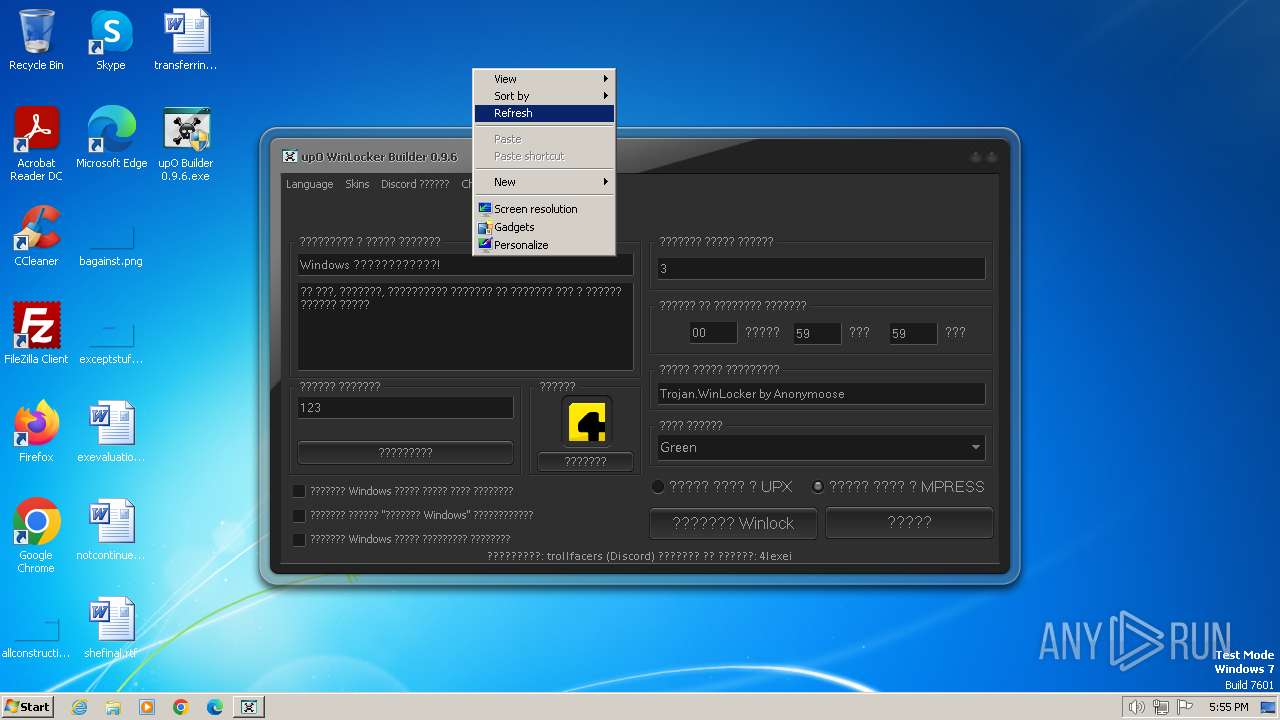The image size is (1280, 720).
Task: Click the volume speaker tray icon
Action: [x=1137, y=707]
